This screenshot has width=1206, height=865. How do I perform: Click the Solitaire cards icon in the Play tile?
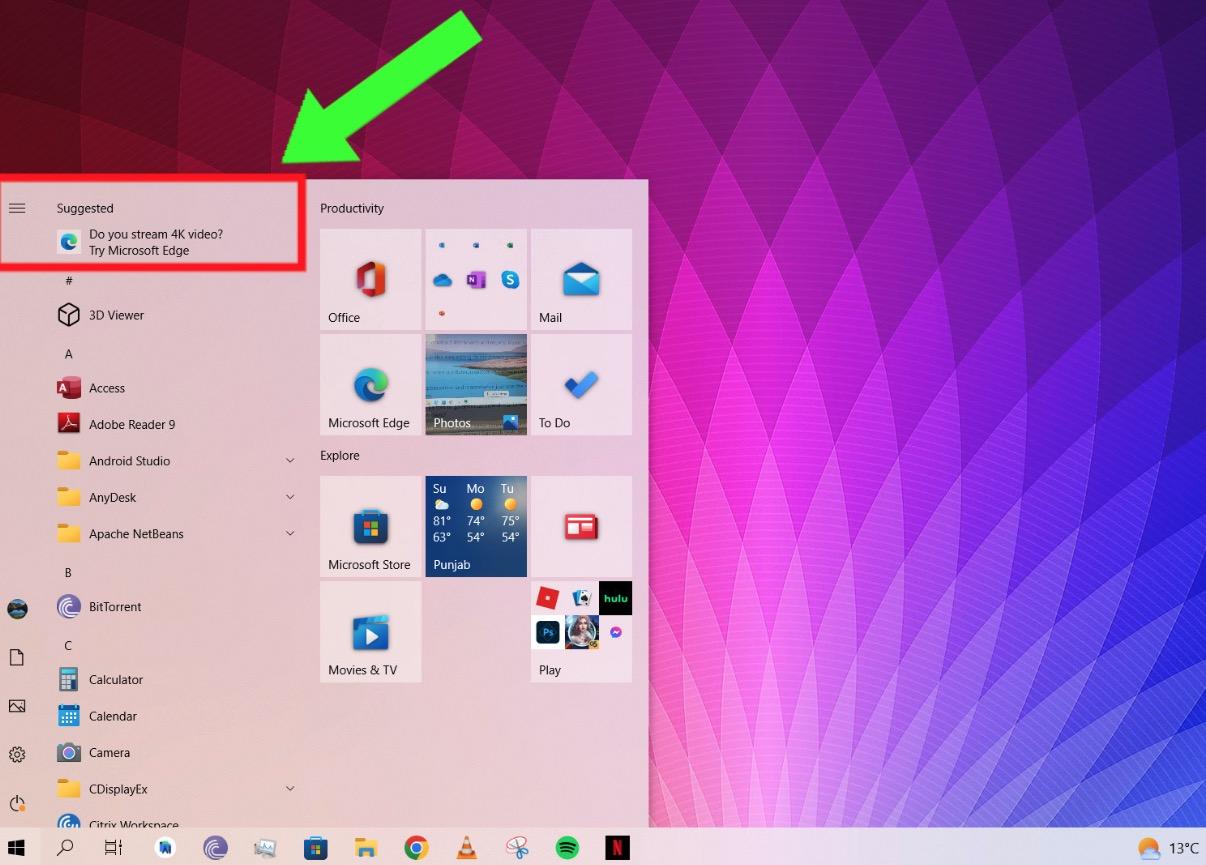[581, 598]
